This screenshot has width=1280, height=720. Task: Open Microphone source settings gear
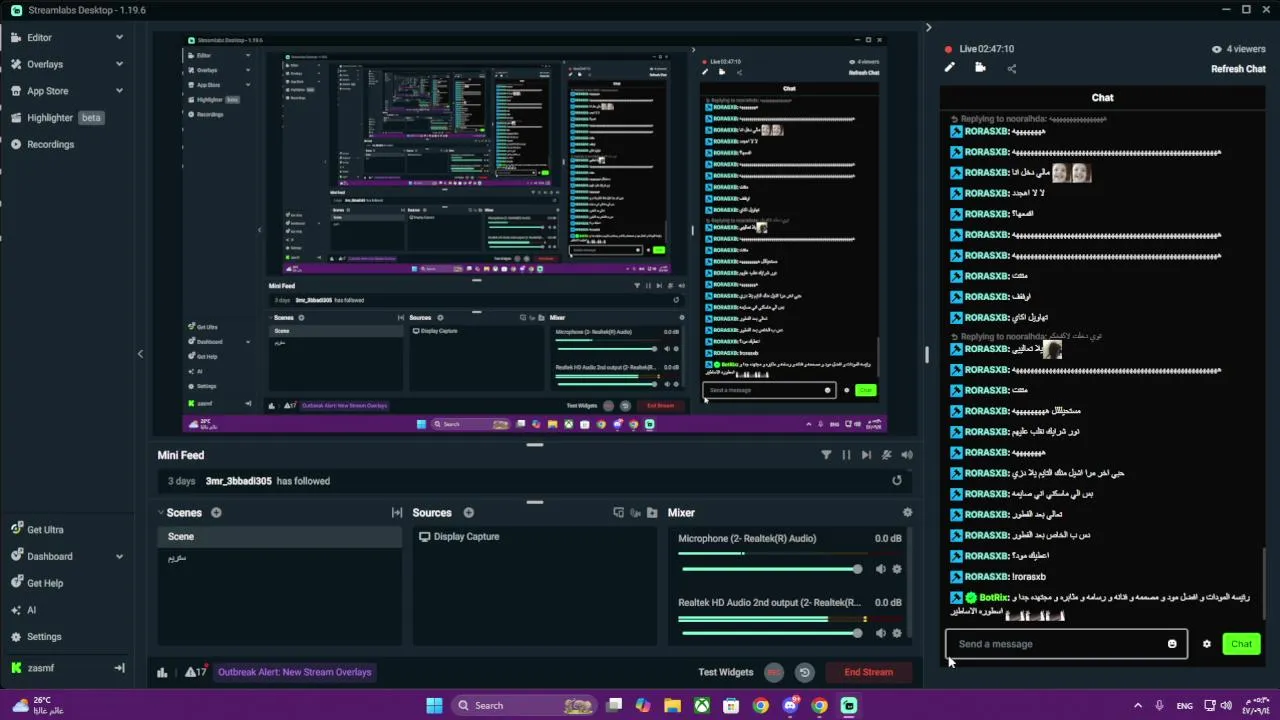pyautogui.click(x=897, y=569)
